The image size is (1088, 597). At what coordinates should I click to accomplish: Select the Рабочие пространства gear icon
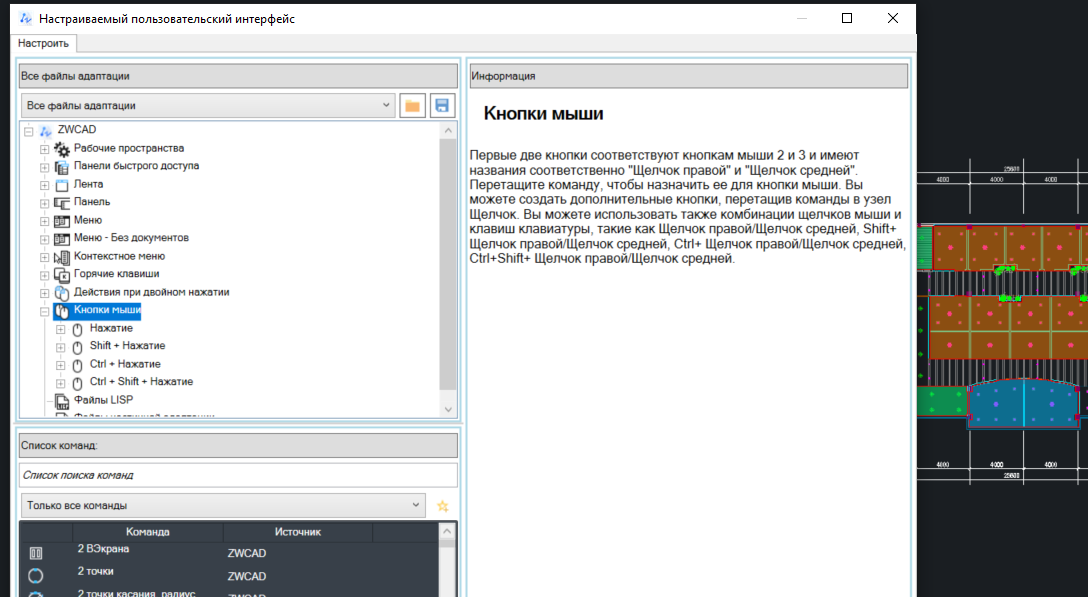point(61,149)
